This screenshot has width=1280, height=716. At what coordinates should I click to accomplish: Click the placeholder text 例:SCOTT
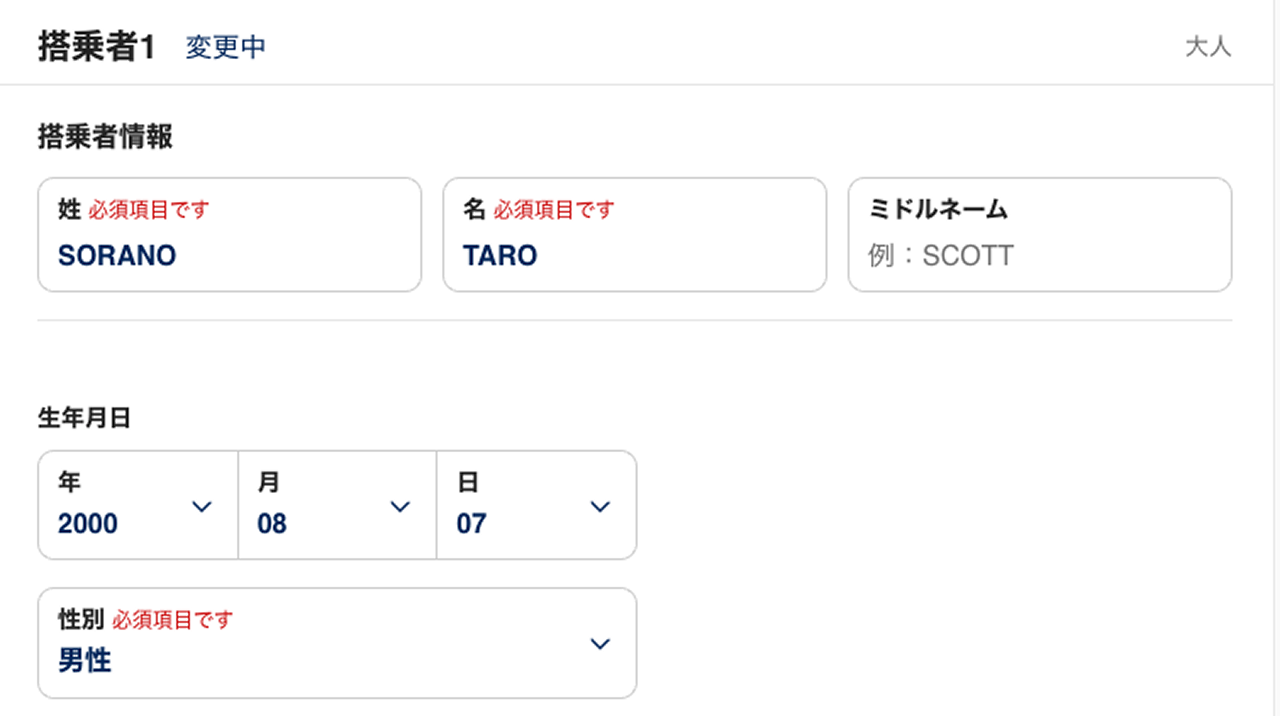click(x=941, y=256)
